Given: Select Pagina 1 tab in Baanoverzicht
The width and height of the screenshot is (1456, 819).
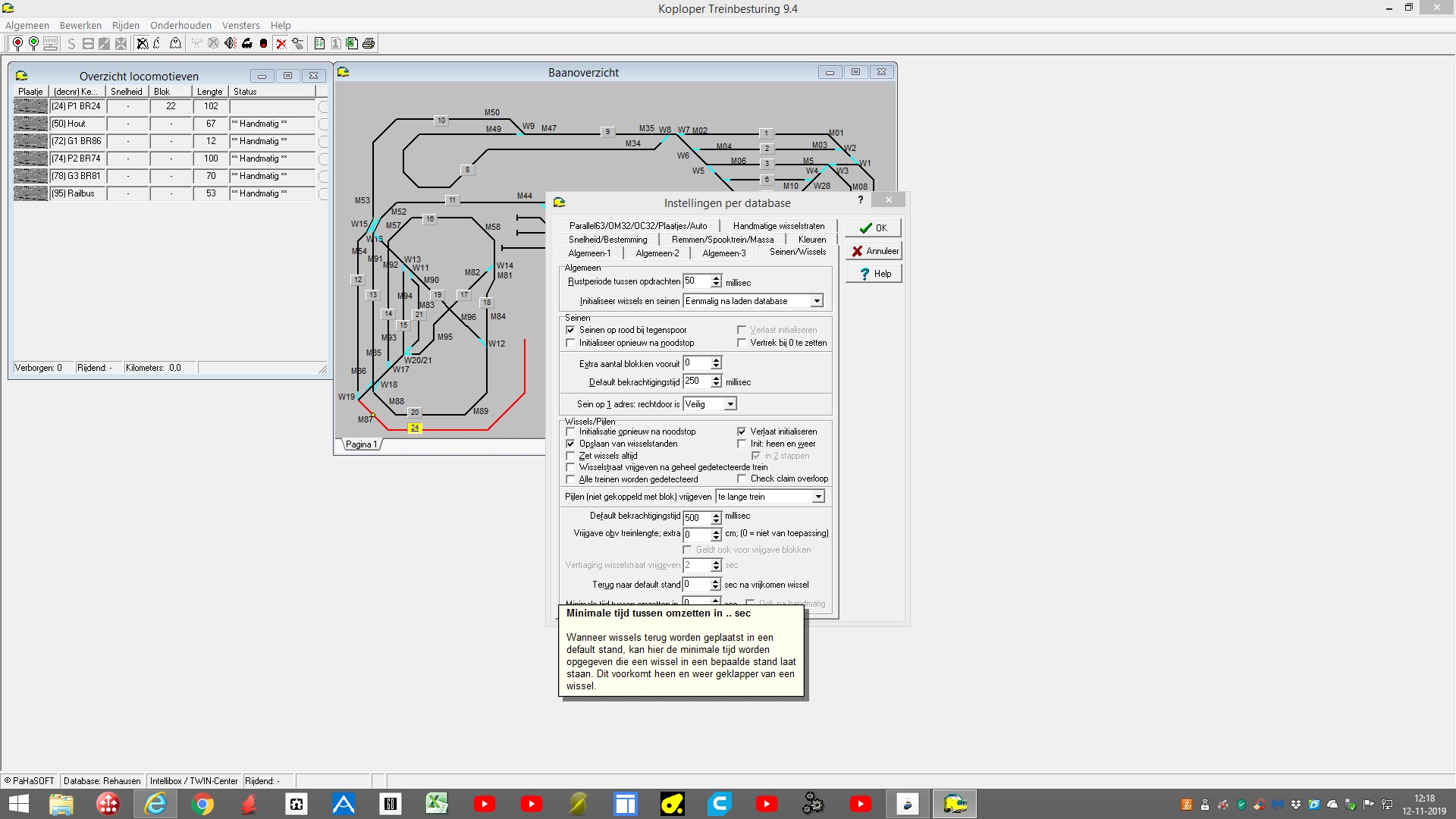Looking at the screenshot, I should pyautogui.click(x=362, y=444).
